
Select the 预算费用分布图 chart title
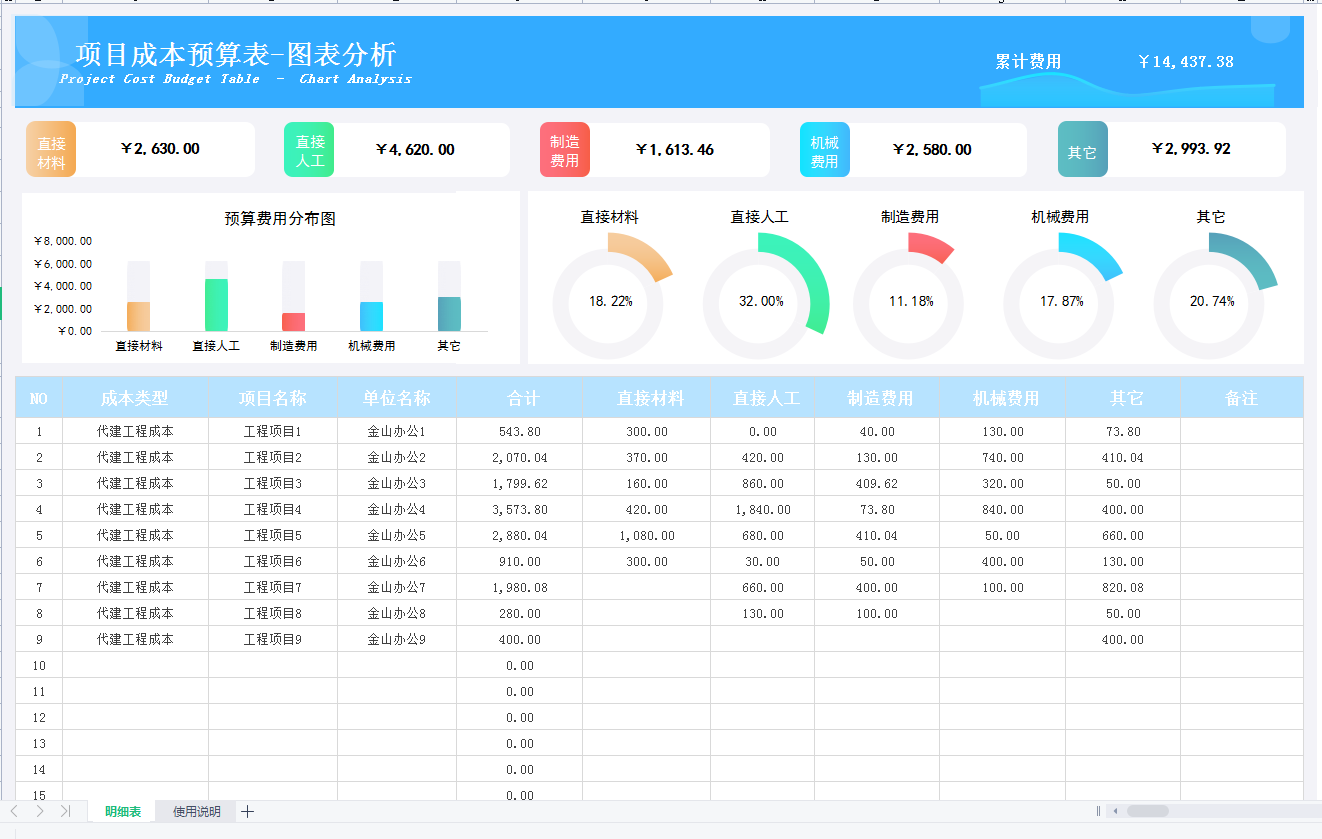tap(280, 219)
